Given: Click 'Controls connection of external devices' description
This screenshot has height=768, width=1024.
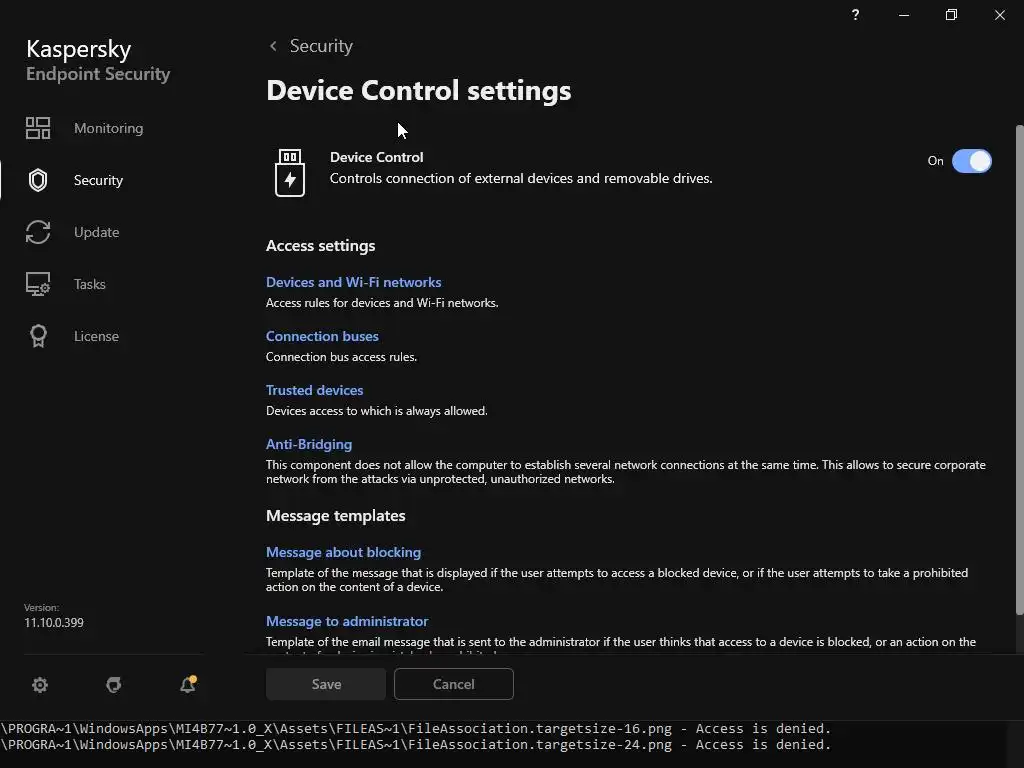Looking at the screenshot, I should pyautogui.click(x=521, y=178).
